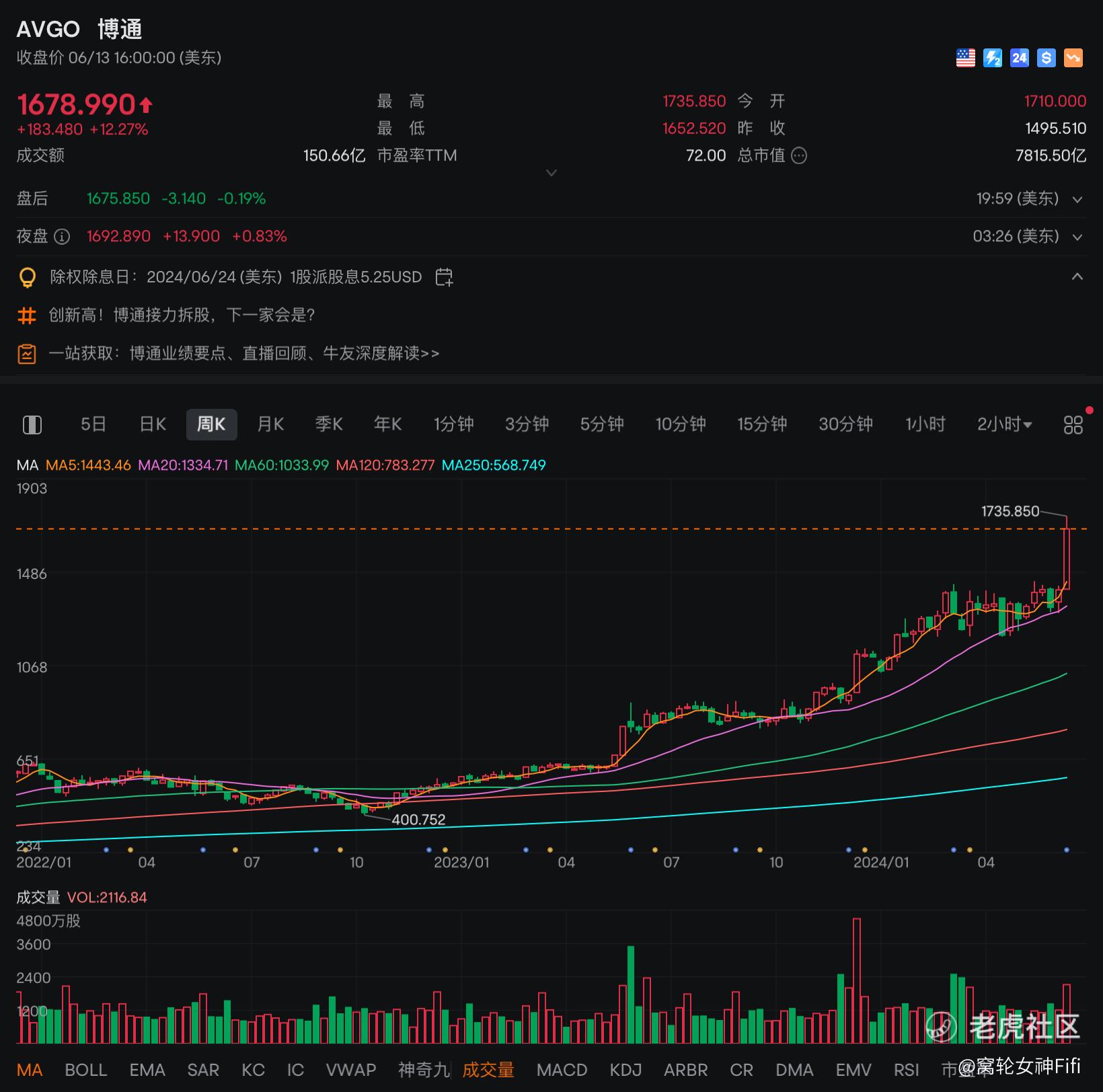Enable the RSI indicator
Image resolution: width=1103 pixels, height=1092 pixels.
click(906, 1070)
